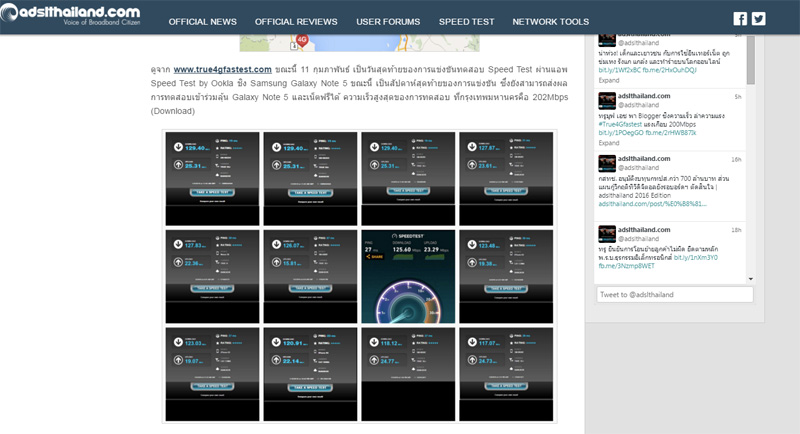
Task: Click the Twitter widget scrollbar down arrow
Action: [751, 279]
